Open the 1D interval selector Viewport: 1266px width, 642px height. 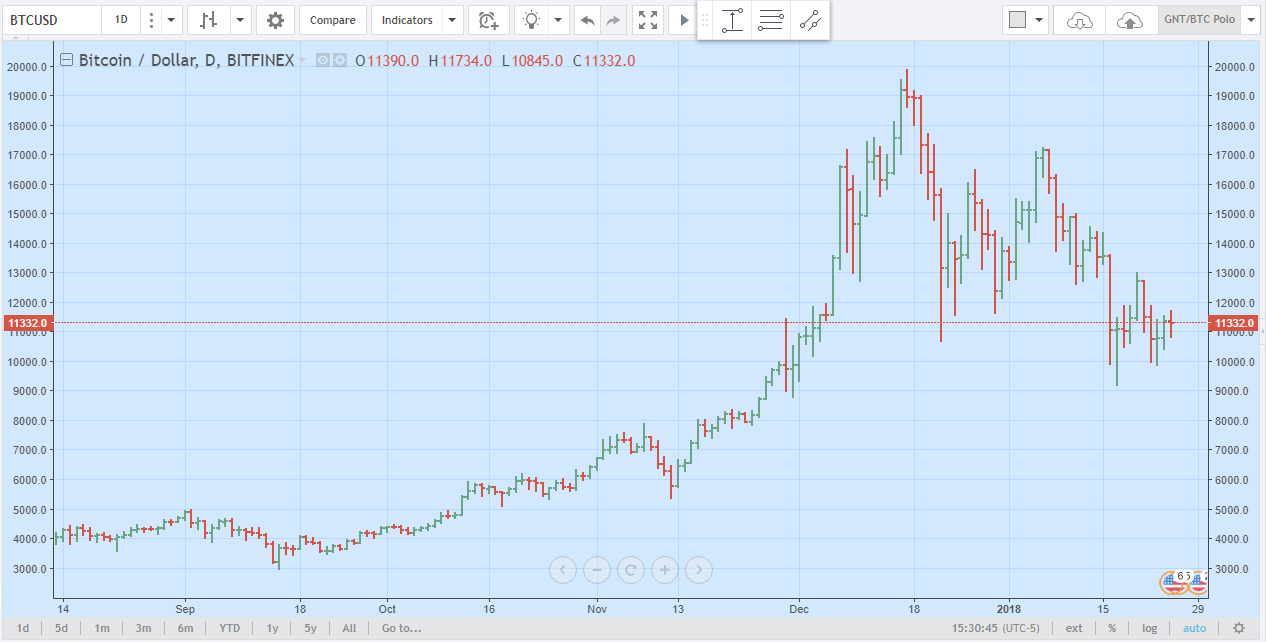tap(121, 20)
